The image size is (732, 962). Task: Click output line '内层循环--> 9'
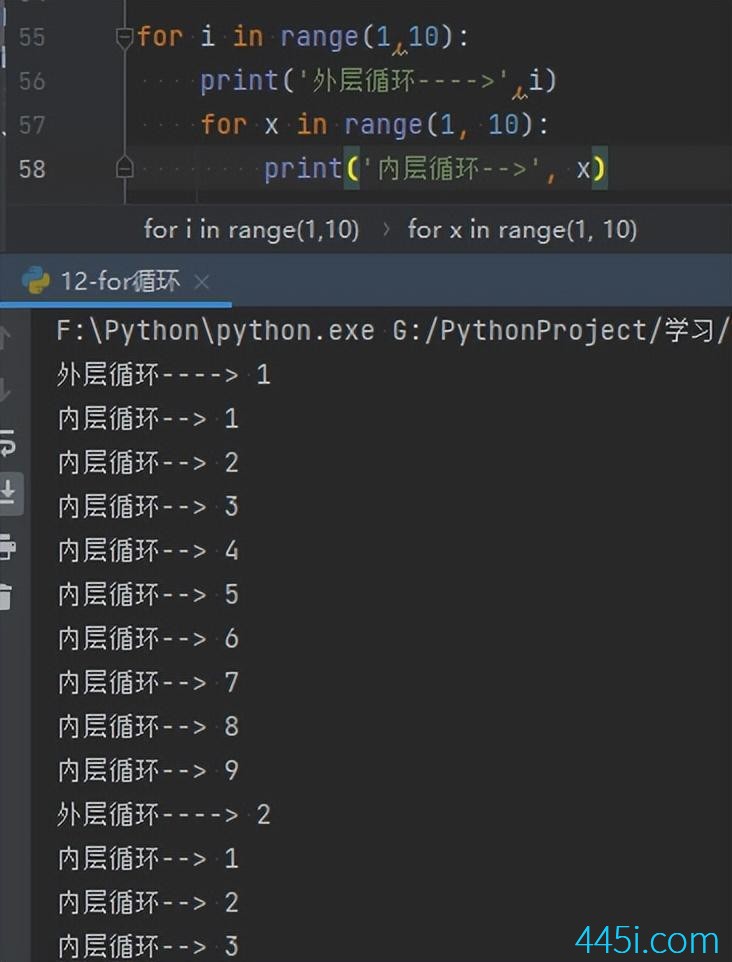148,771
